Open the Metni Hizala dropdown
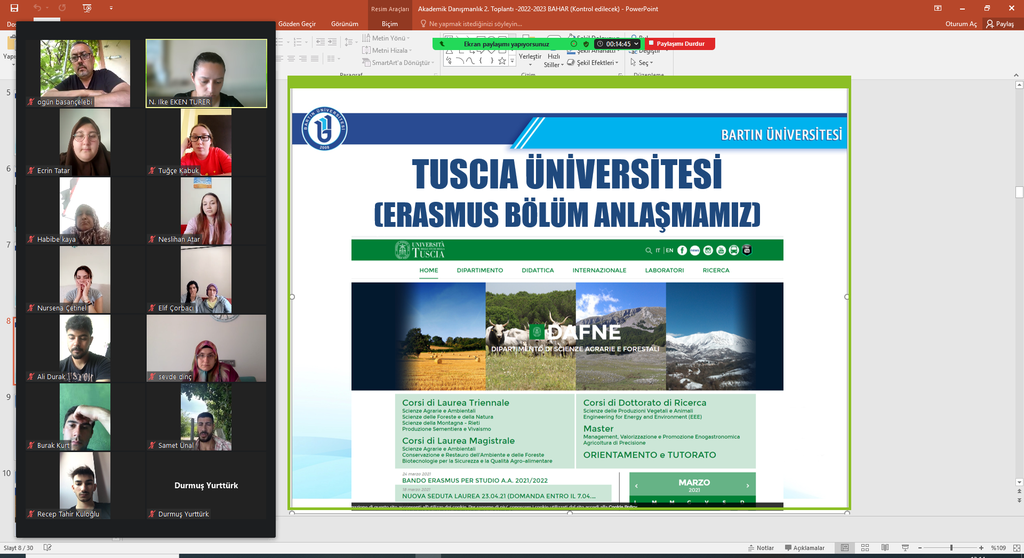The image size is (1024, 558). pyautogui.click(x=387, y=50)
